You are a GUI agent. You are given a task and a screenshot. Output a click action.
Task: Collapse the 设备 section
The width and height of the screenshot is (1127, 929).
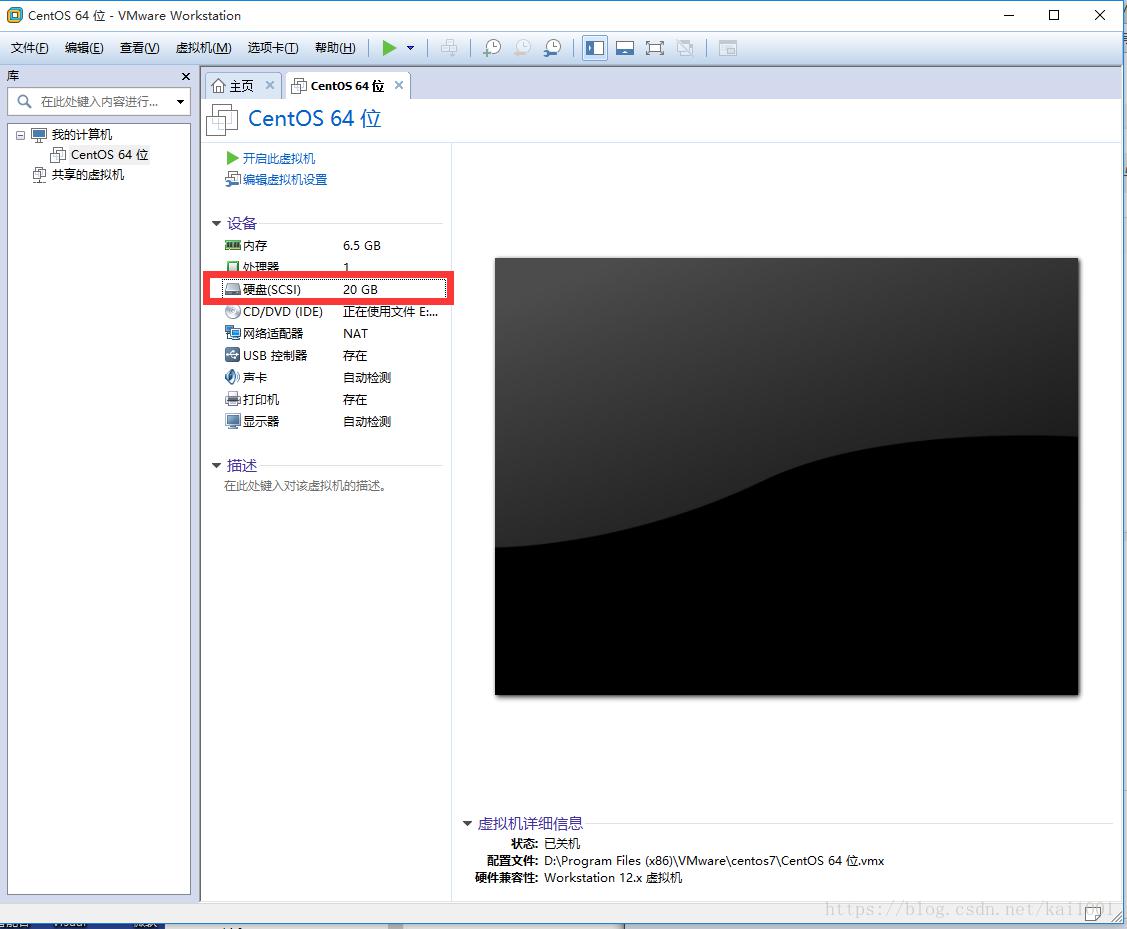coord(216,223)
